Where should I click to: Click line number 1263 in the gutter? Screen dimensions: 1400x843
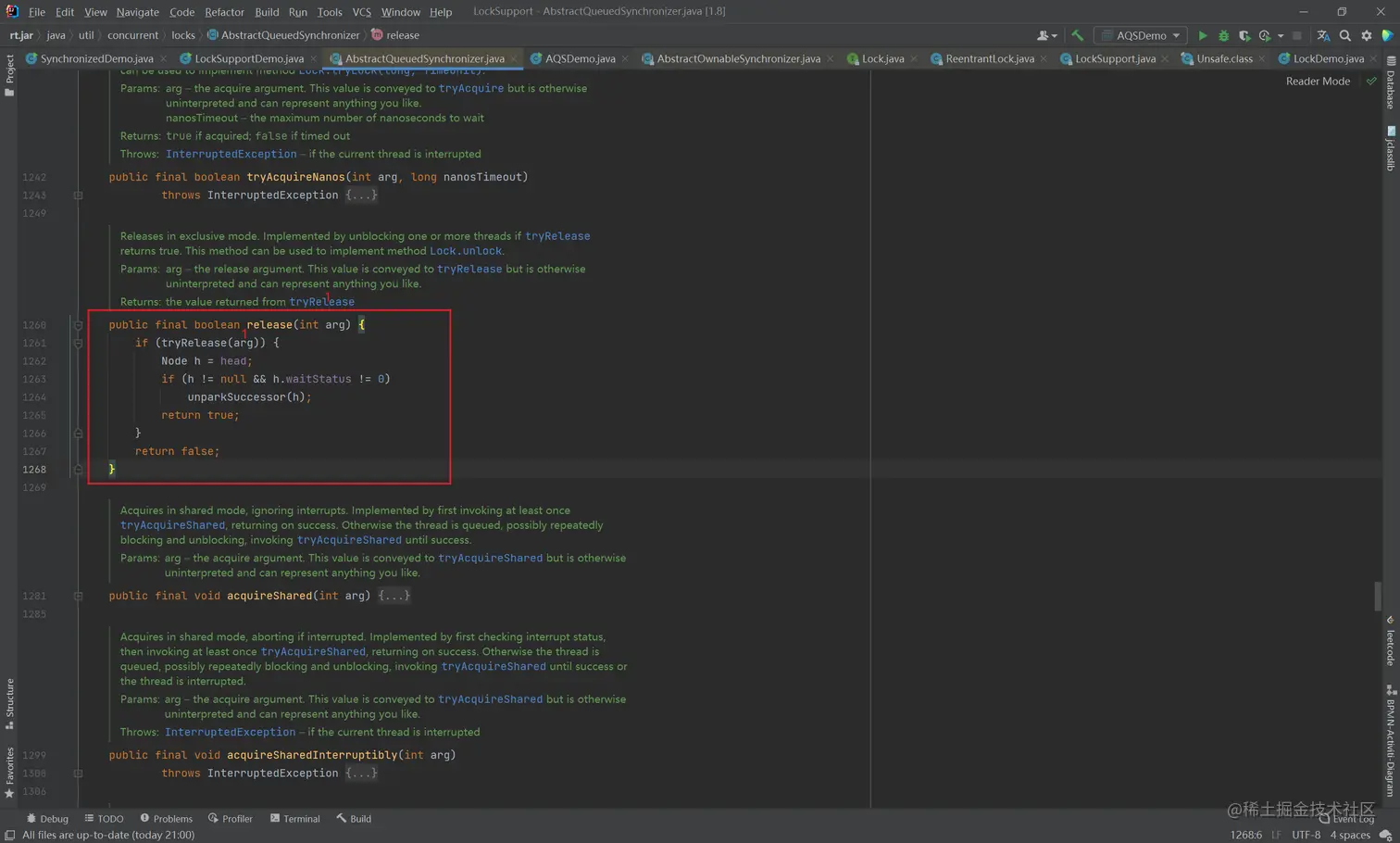pyautogui.click(x=34, y=379)
